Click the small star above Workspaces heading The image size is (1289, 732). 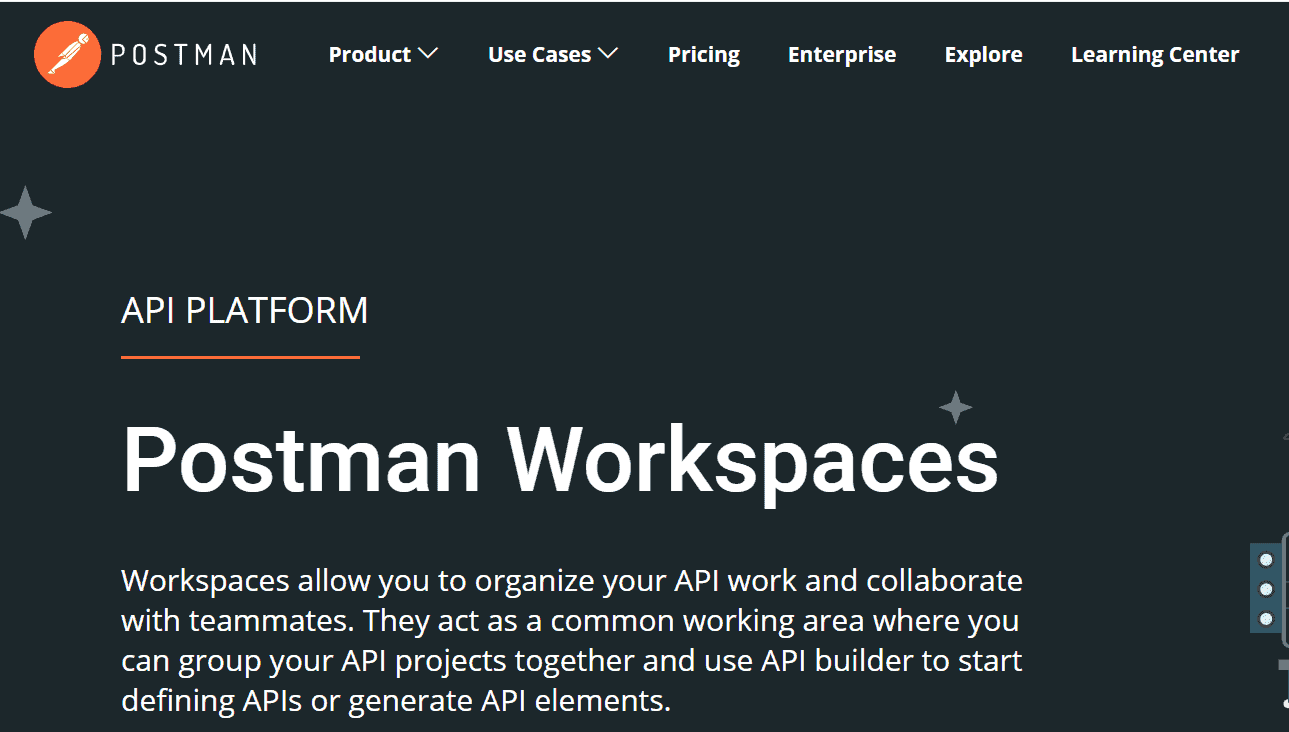[956, 407]
